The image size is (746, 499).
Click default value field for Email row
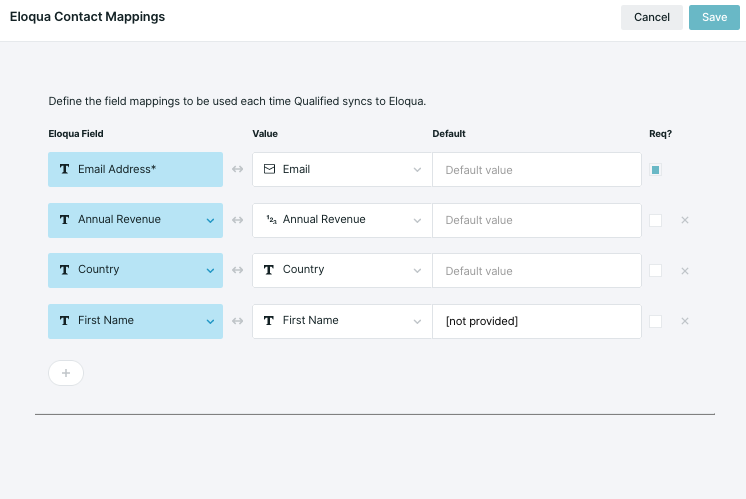[x=537, y=170]
